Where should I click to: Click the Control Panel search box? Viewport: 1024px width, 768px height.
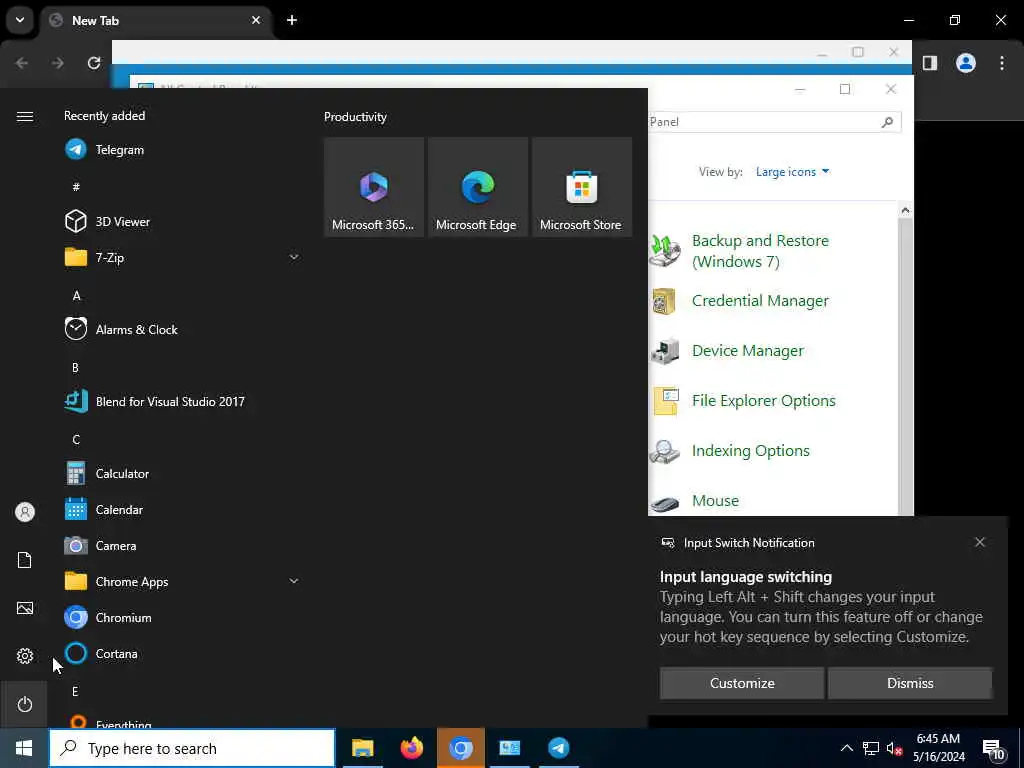[775, 121]
